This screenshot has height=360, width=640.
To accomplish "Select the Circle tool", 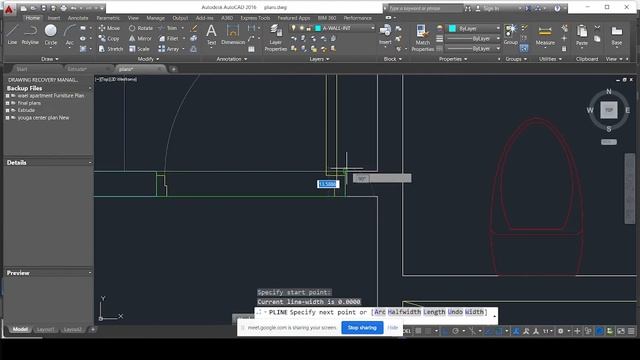I will coord(51,35).
